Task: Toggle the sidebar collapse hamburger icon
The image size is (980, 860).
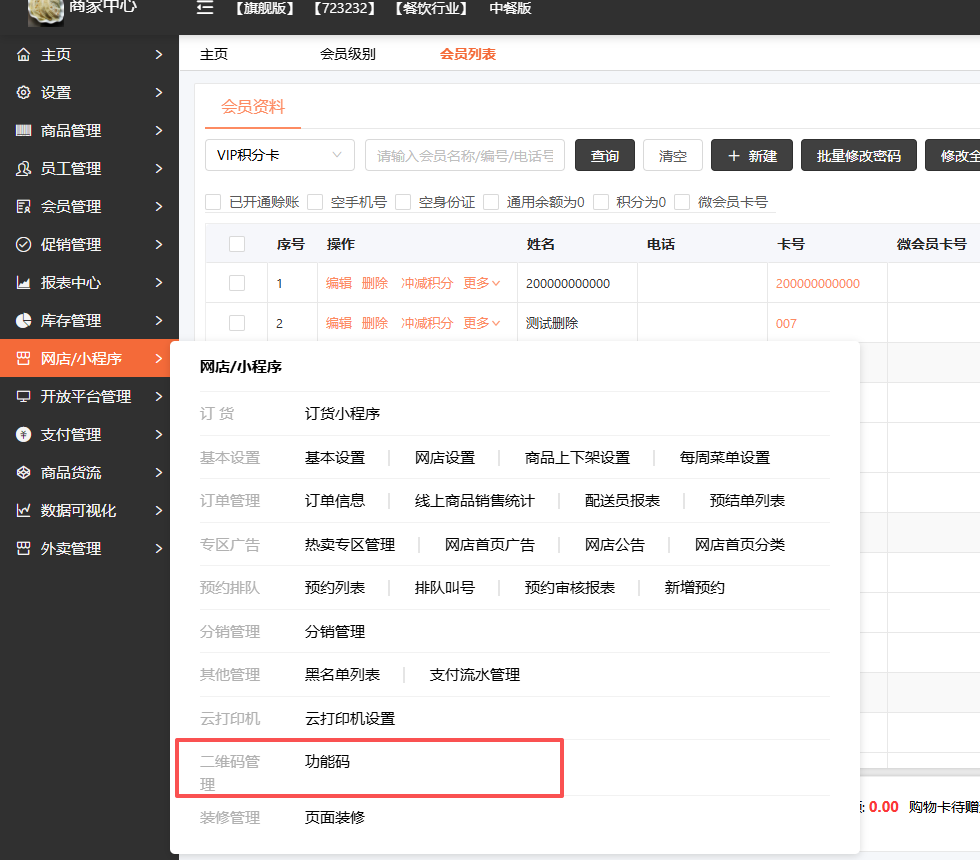Action: [205, 8]
